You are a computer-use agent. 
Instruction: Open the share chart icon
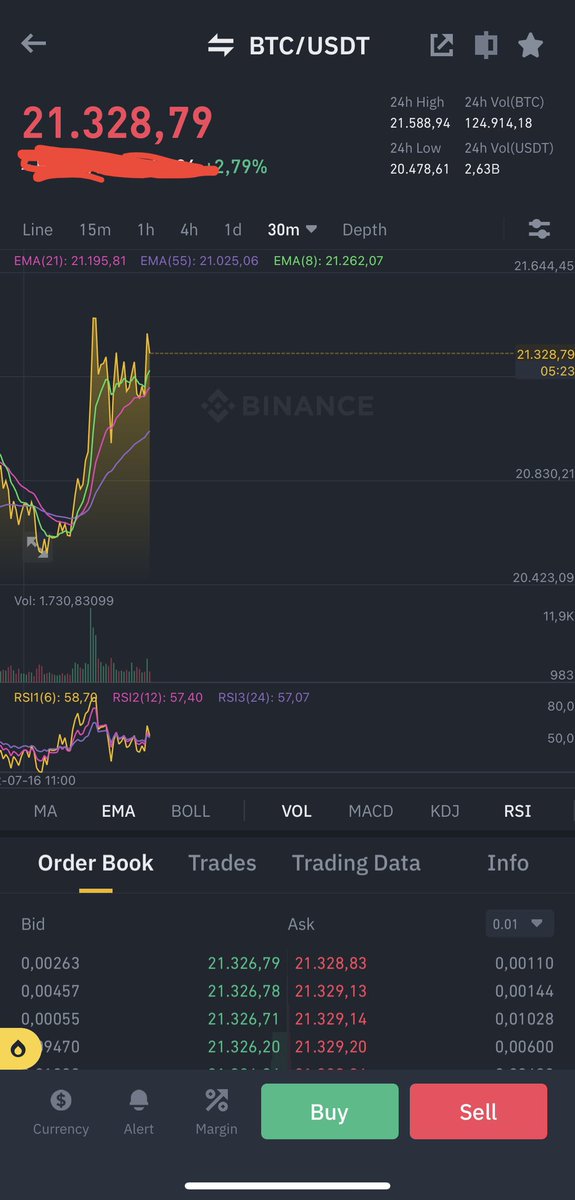pos(441,45)
